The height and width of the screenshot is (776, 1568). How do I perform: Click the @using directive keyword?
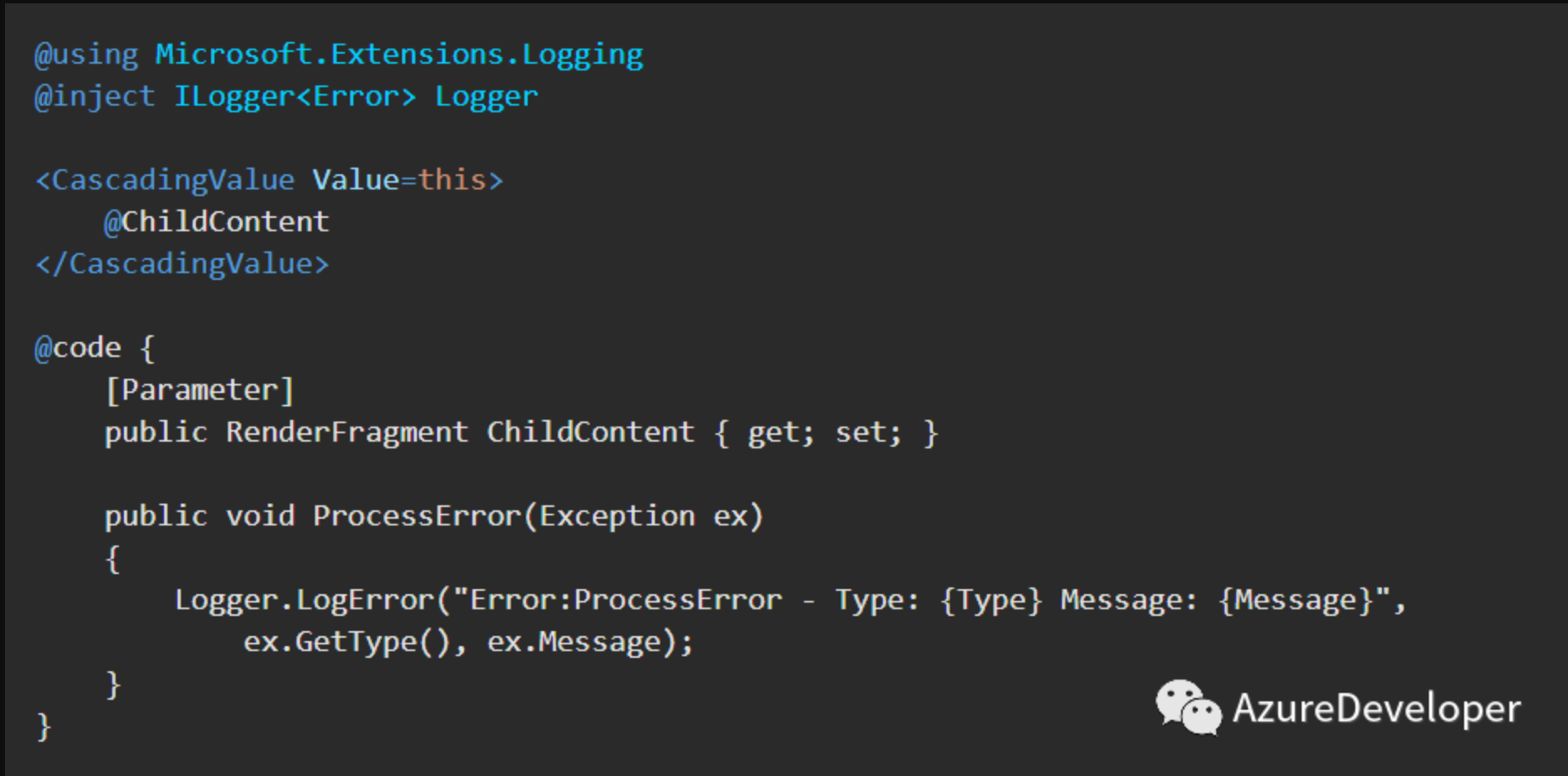pos(86,54)
